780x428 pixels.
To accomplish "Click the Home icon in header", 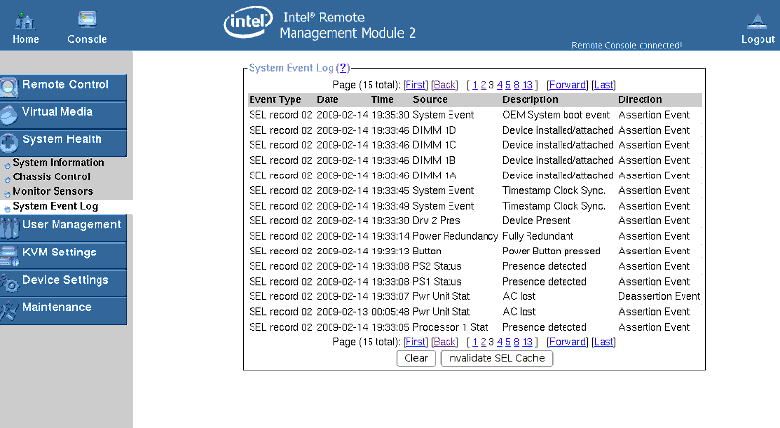I will (25, 21).
